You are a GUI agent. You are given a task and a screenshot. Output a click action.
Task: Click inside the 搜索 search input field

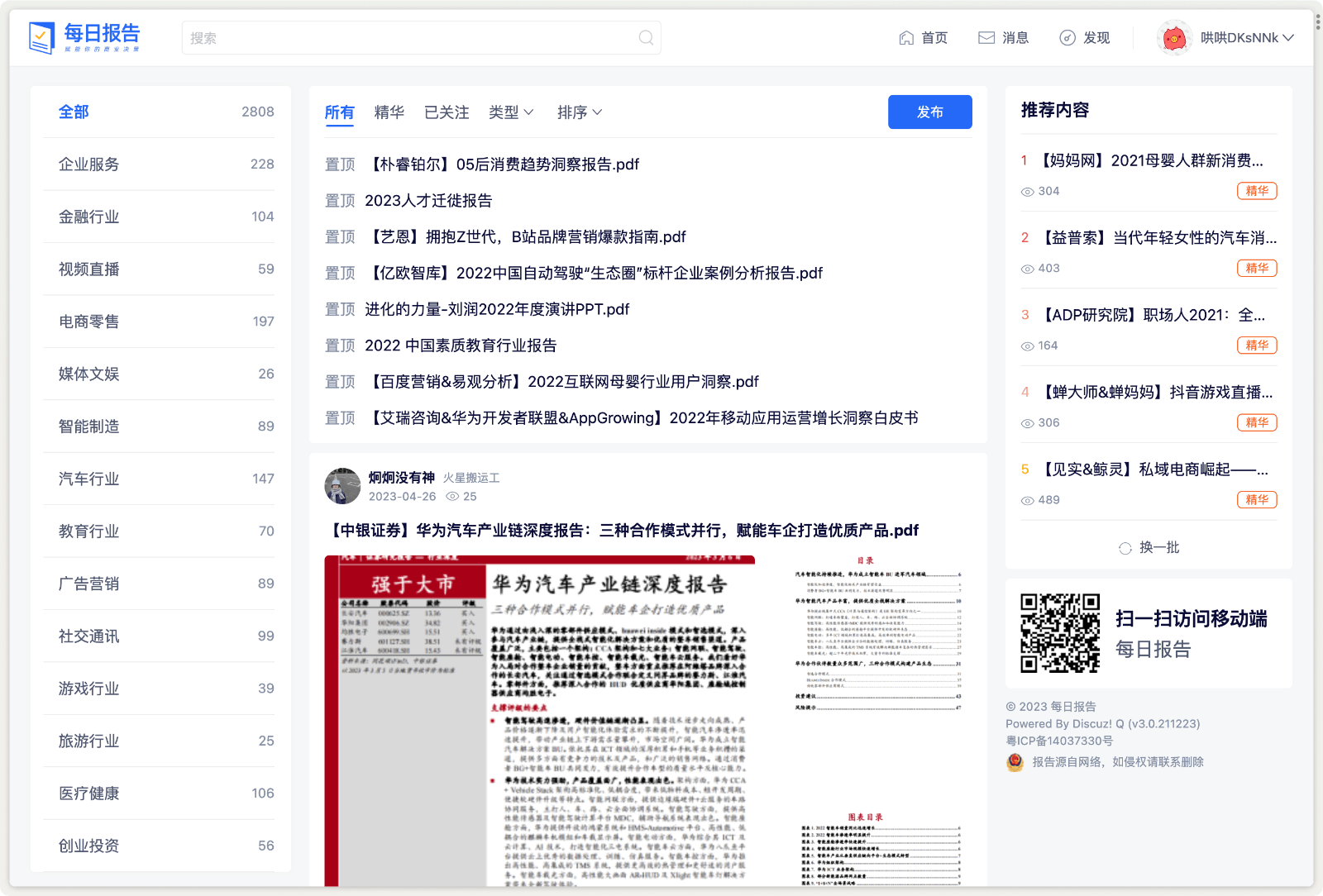click(x=372, y=37)
